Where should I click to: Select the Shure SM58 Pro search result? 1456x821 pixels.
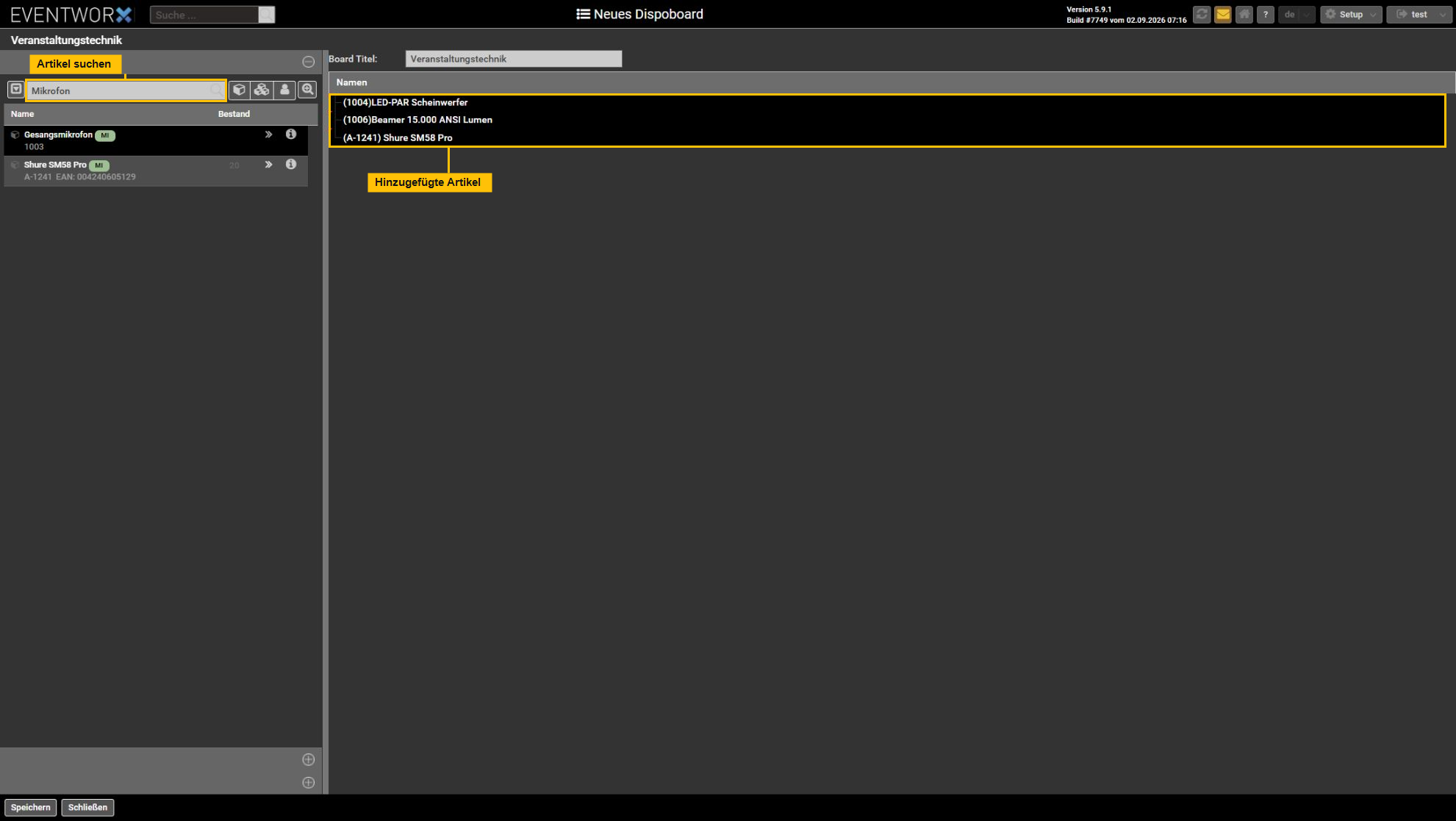156,171
